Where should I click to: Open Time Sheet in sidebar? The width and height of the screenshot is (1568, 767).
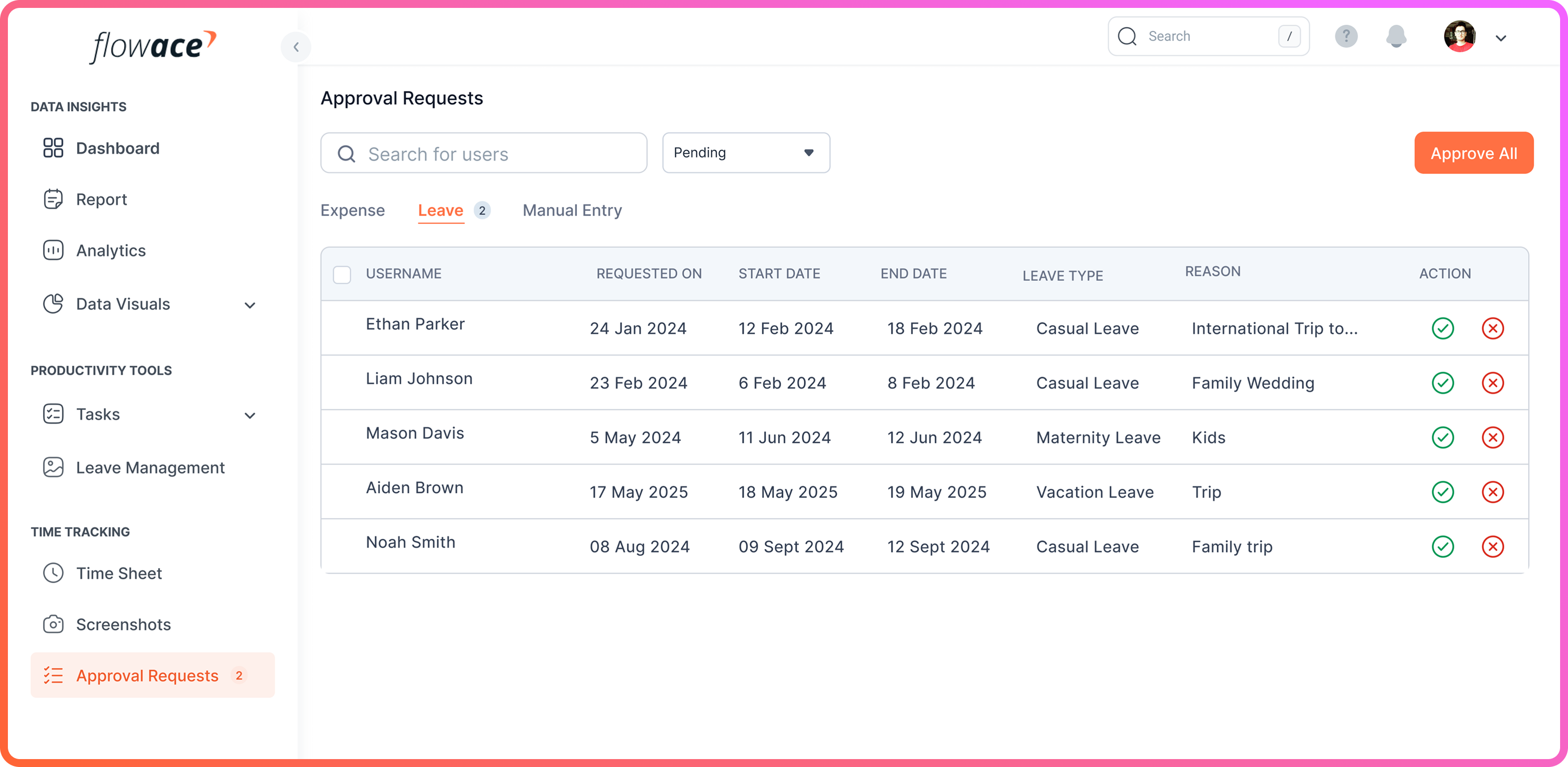pos(119,573)
